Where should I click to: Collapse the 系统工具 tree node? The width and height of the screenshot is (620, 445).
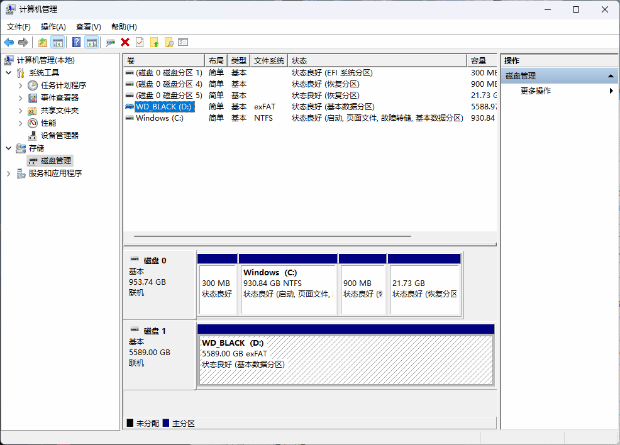pos(8,73)
